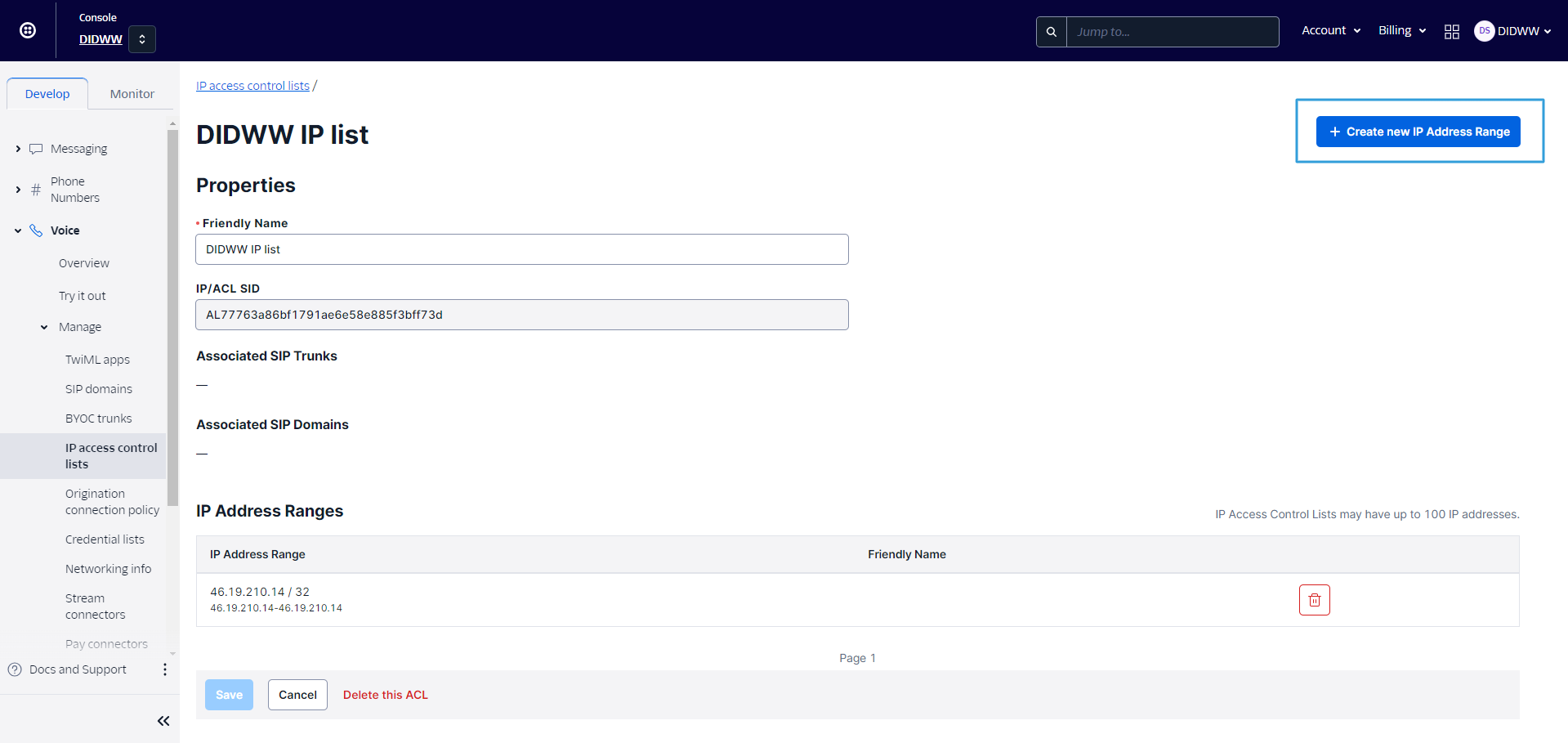Click the Messaging chat bubble icon
This screenshot has height=743, width=1568.
(x=36, y=149)
